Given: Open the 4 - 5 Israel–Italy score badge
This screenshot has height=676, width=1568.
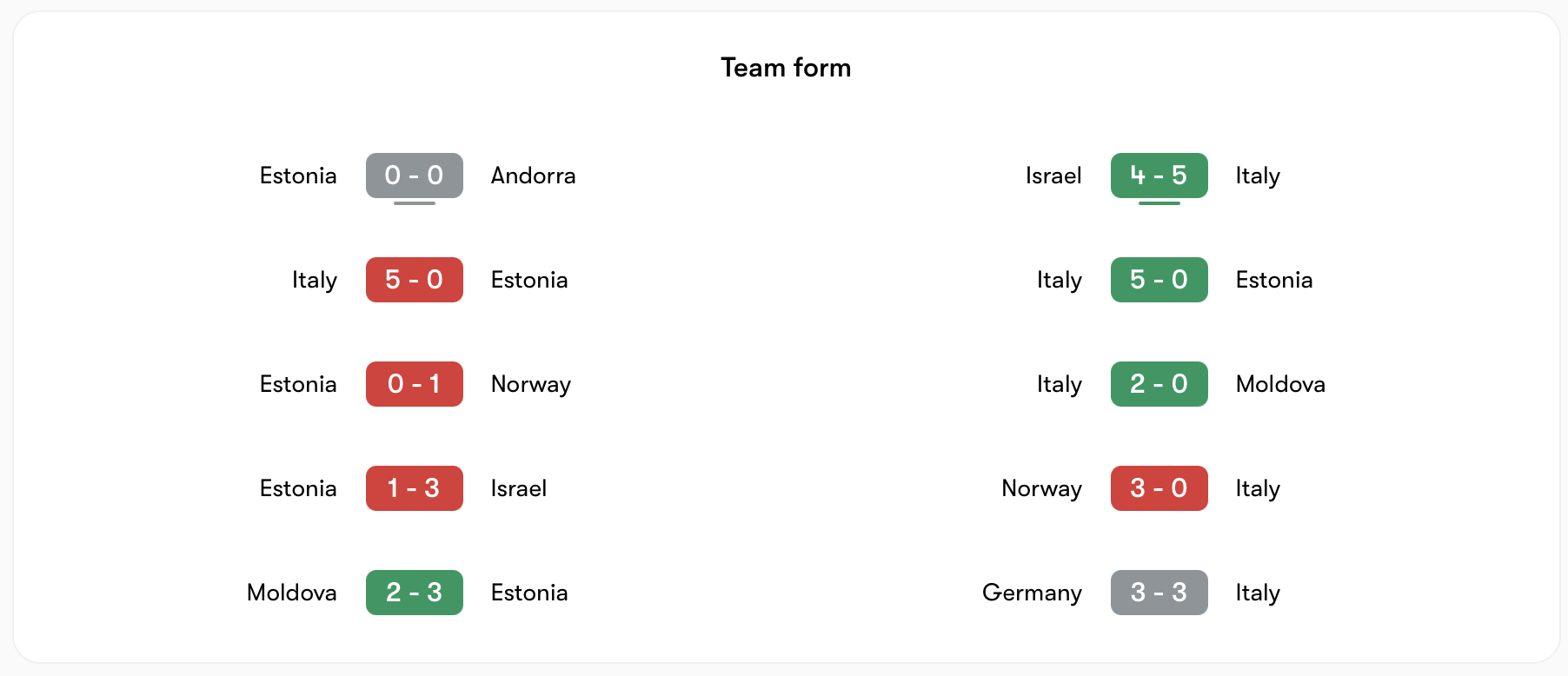Looking at the screenshot, I should [1159, 176].
